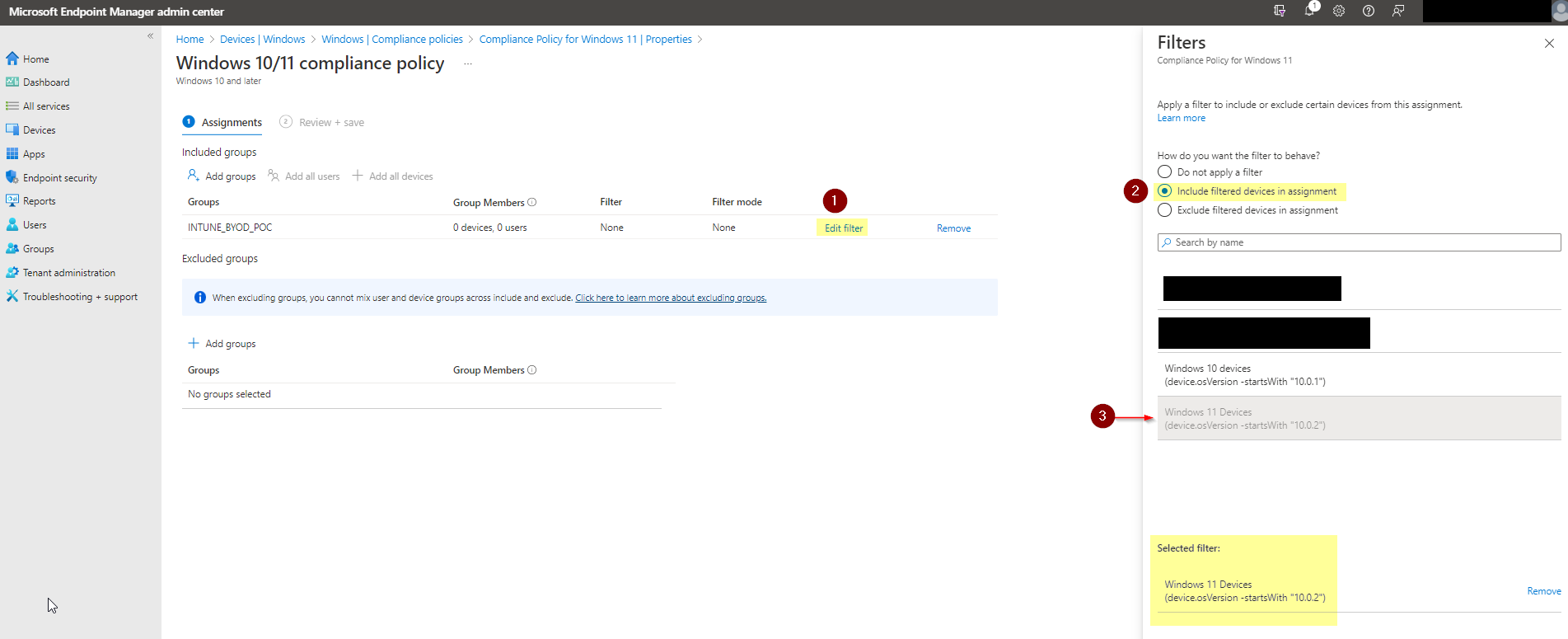Open notifications bell icon
Image resolution: width=1568 pixels, height=639 pixels.
coord(1309,11)
